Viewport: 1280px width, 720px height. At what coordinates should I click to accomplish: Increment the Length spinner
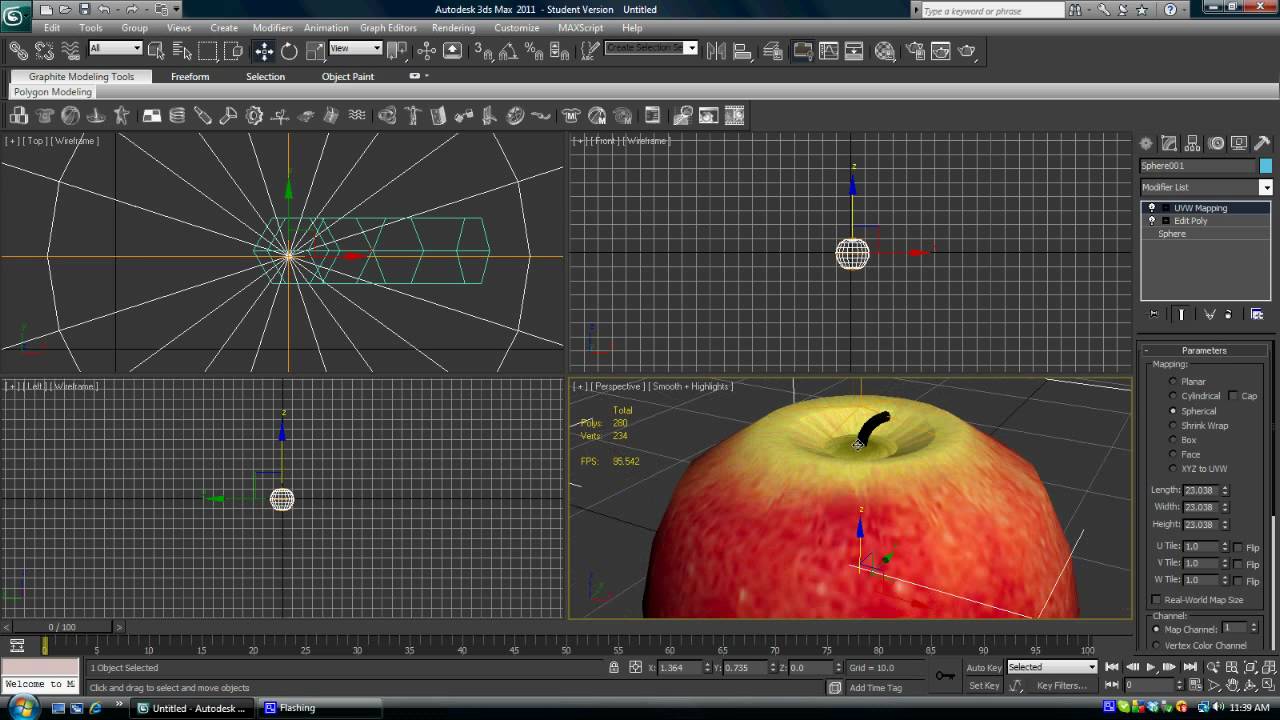(x=1225, y=488)
